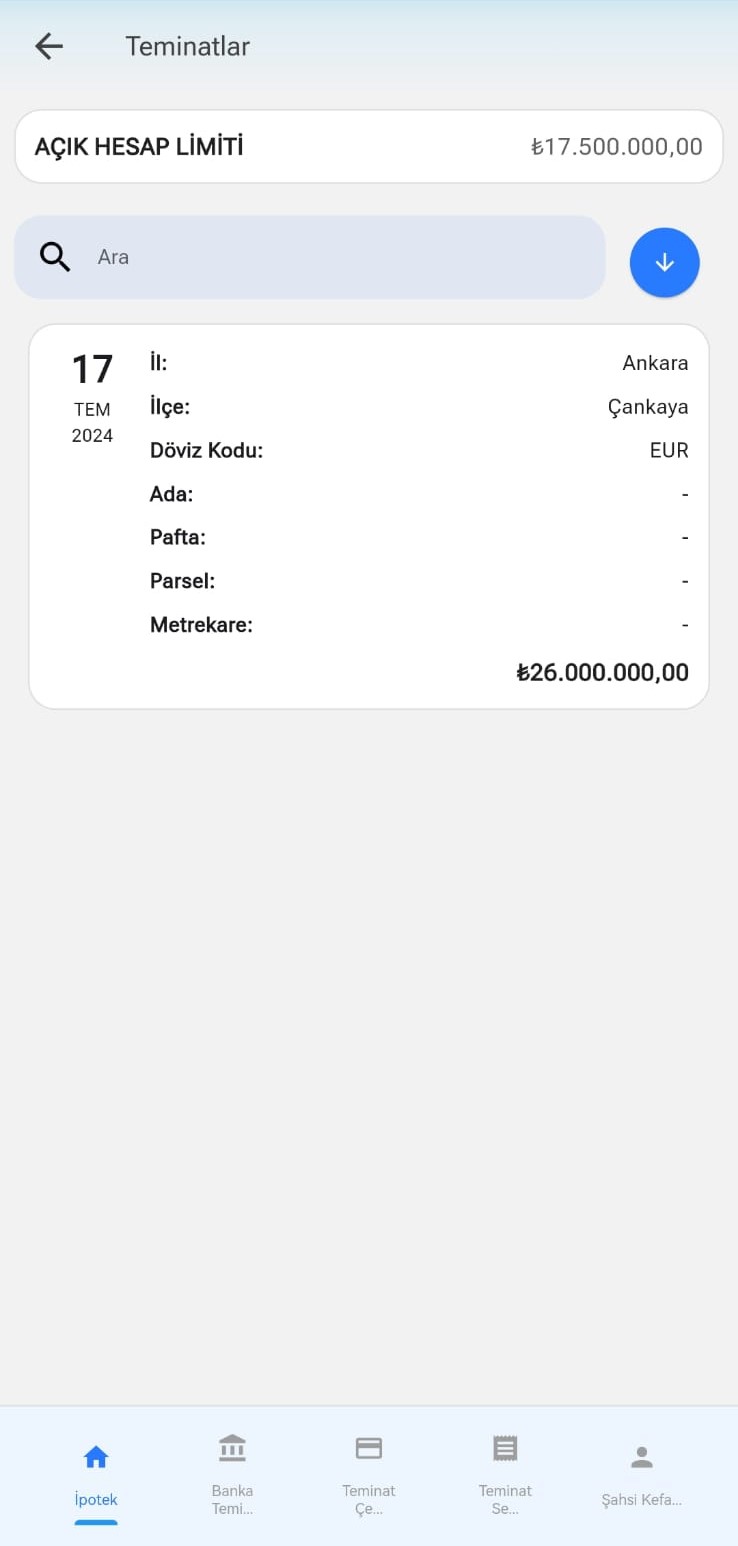Image resolution: width=738 pixels, height=1546 pixels.
Task: Tap the person icon for Şahsi Kefalet
Action: (642, 1457)
